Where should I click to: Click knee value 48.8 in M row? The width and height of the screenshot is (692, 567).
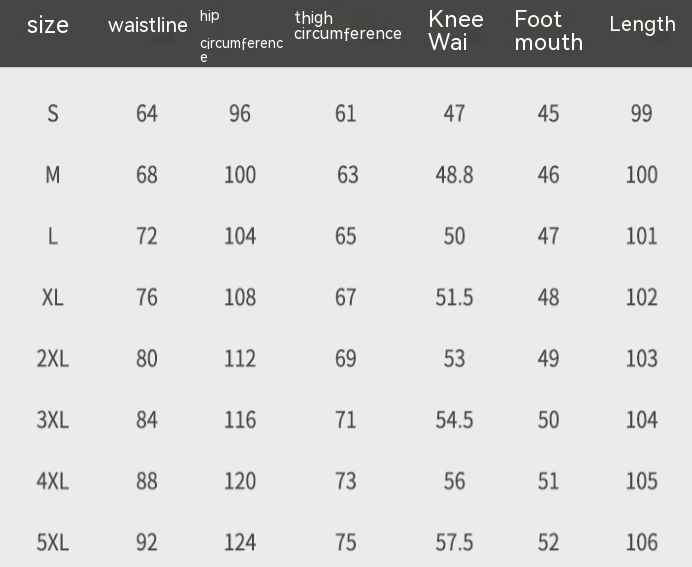[454, 175]
